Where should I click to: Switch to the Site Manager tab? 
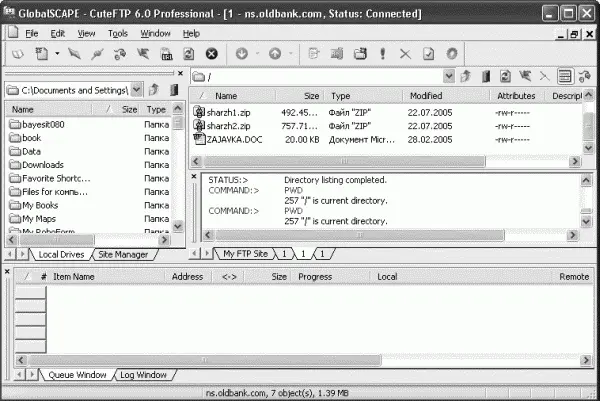pos(123,255)
